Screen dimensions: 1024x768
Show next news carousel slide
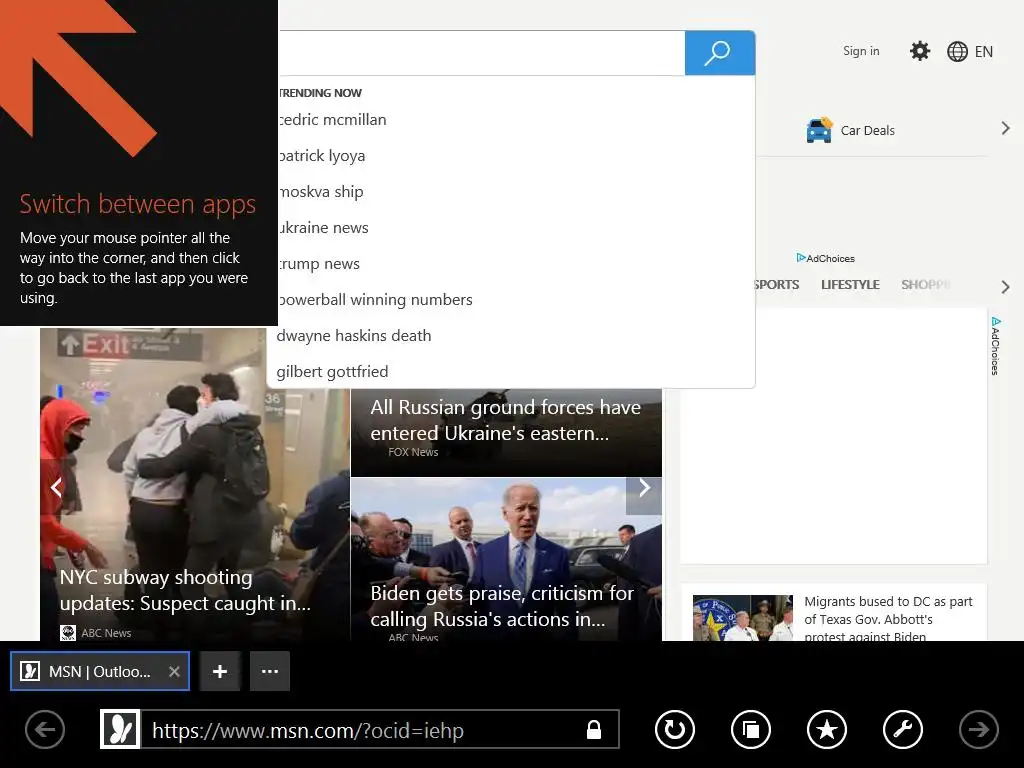coord(644,488)
